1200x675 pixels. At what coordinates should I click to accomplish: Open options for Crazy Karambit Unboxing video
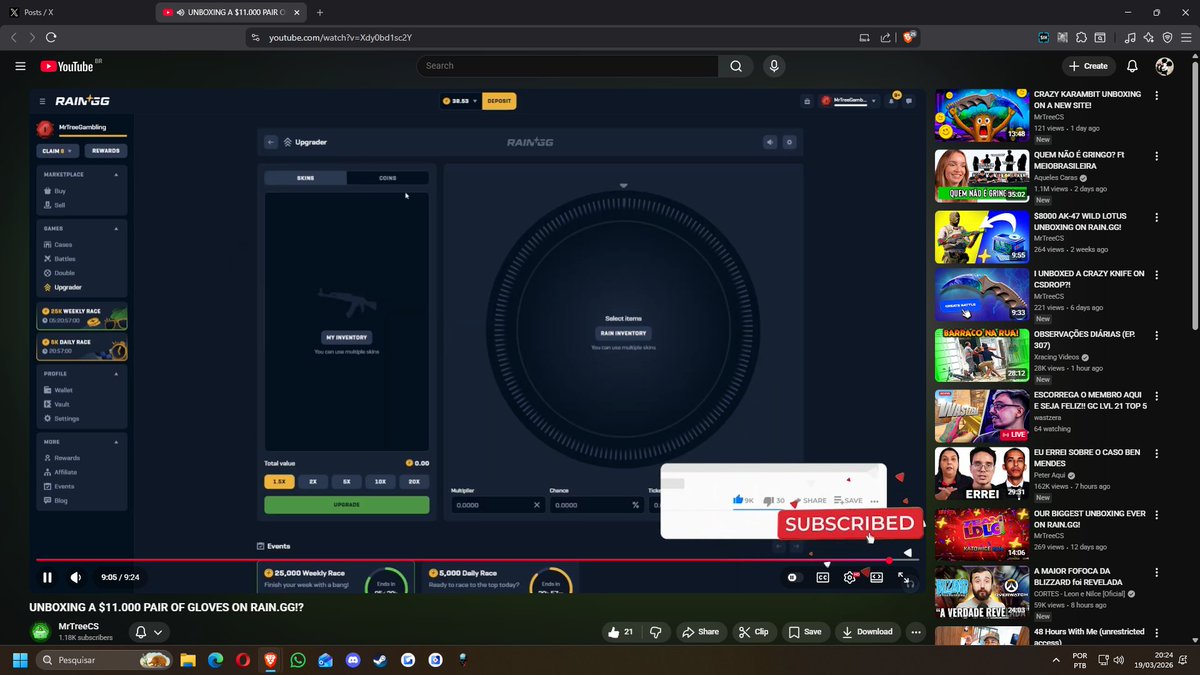pos(1157,96)
